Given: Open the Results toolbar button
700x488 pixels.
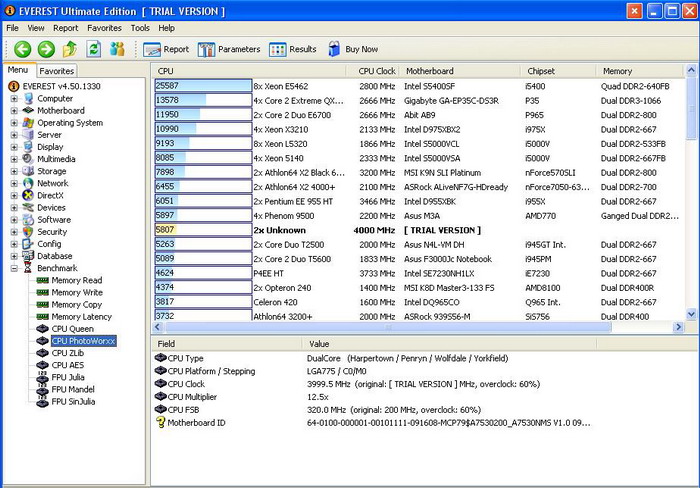Looking at the screenshot, I should (292, 49).
